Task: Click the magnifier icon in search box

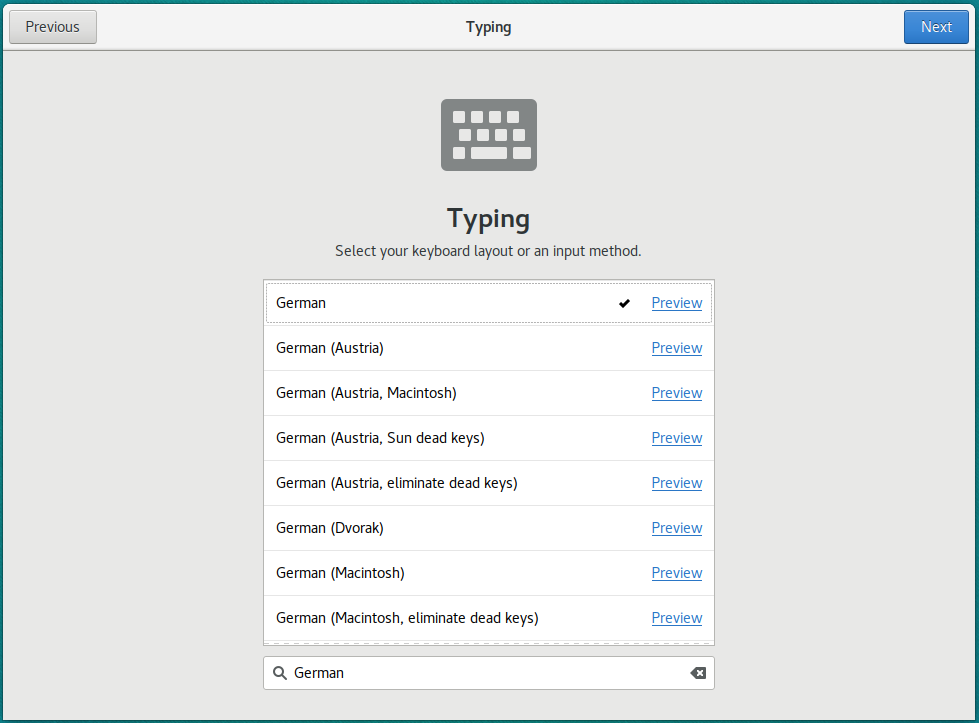Action: (x=280, y=673)
